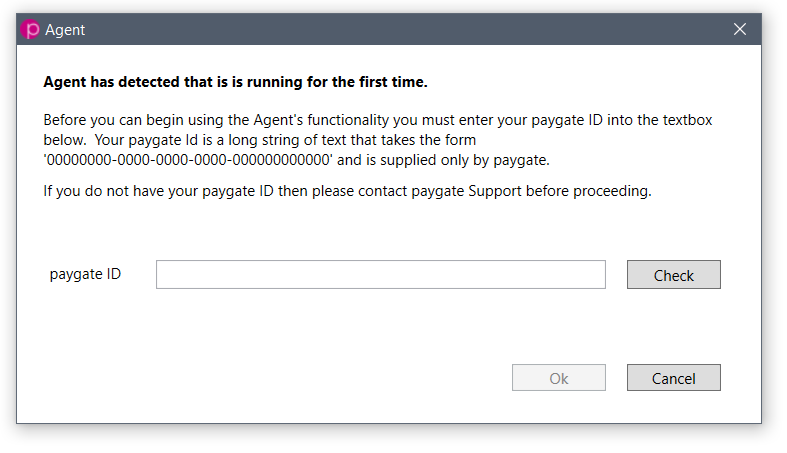Click the Check button

click(674, 274)
